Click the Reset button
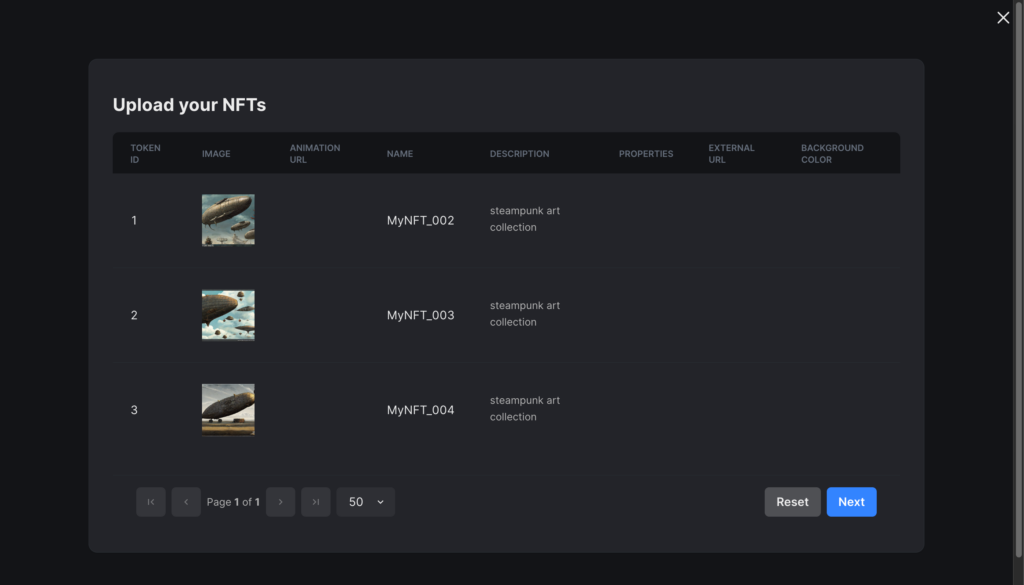This screenshot has width=1024, height=585. pyautogui.click(x=792, y=501)
